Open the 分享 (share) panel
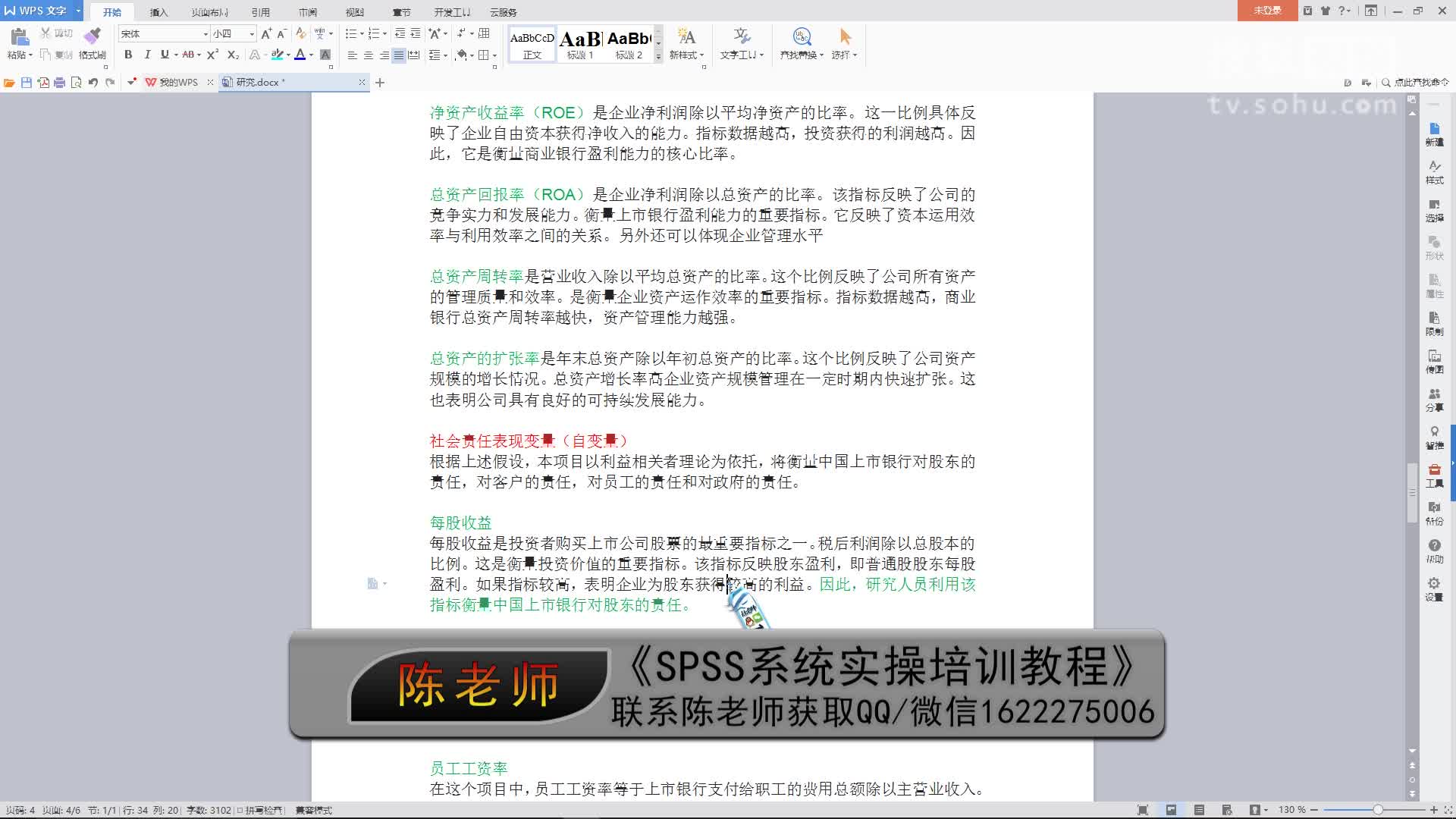Image resolution: width=1456 pixels, height=819 pixels. pos(1436,400)
